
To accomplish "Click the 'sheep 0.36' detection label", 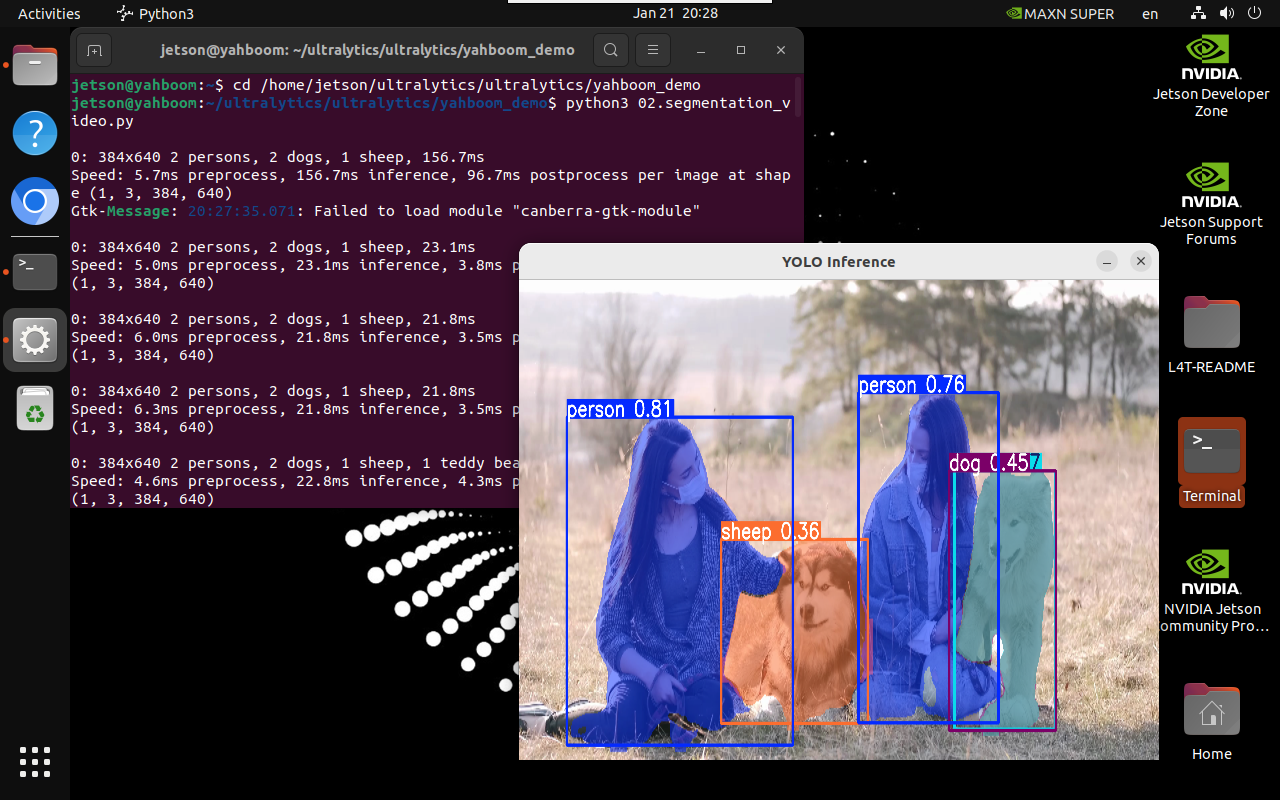I will [770, 531].
